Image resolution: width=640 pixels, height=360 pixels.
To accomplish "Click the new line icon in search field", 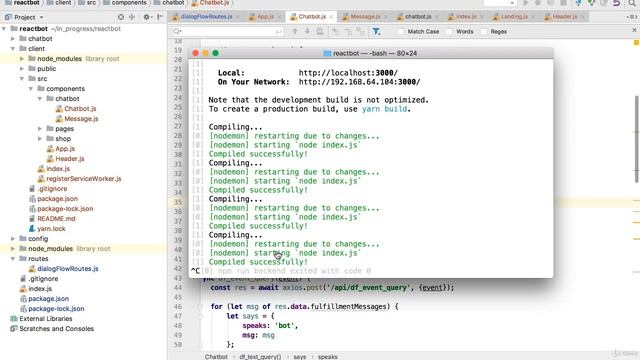I will 278,31.
